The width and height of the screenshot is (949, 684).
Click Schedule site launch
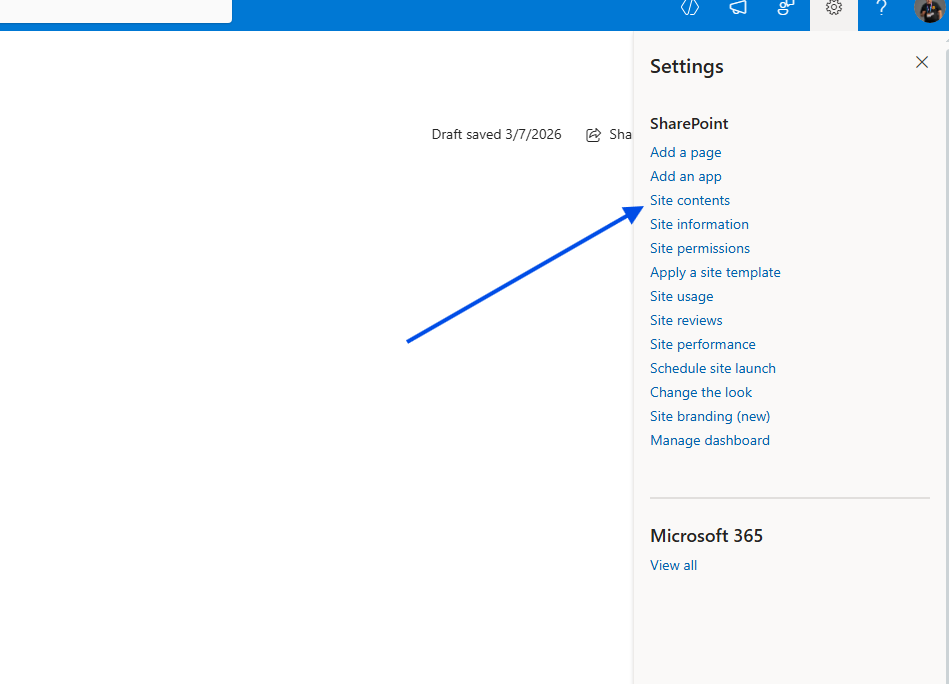[x=712, y=368]
